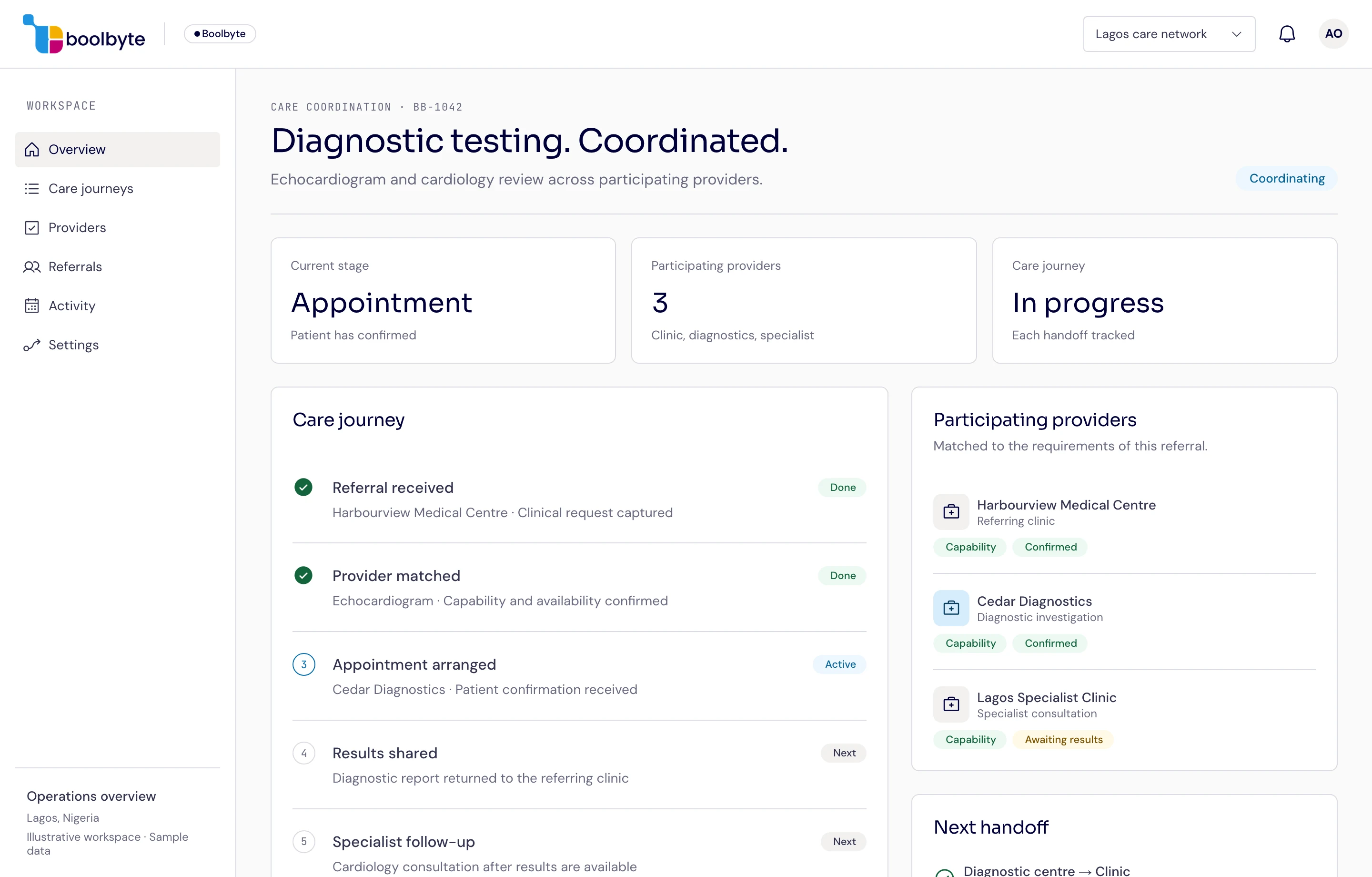
Task: Click the Providers checkbox icon
Action: (32, 227)
